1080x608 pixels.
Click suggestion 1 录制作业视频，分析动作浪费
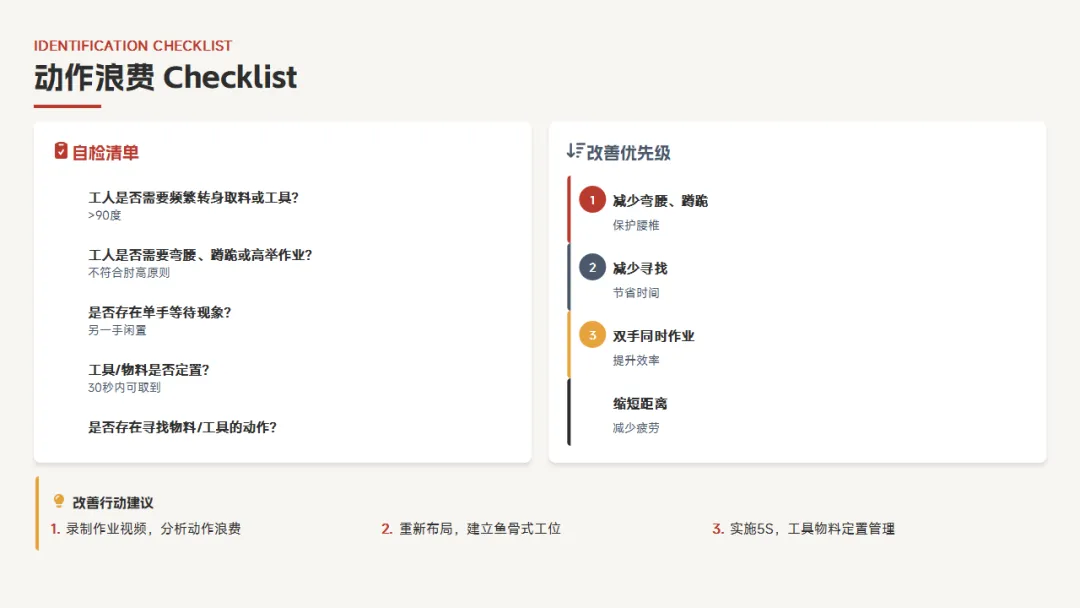click(x=152, y=529)
